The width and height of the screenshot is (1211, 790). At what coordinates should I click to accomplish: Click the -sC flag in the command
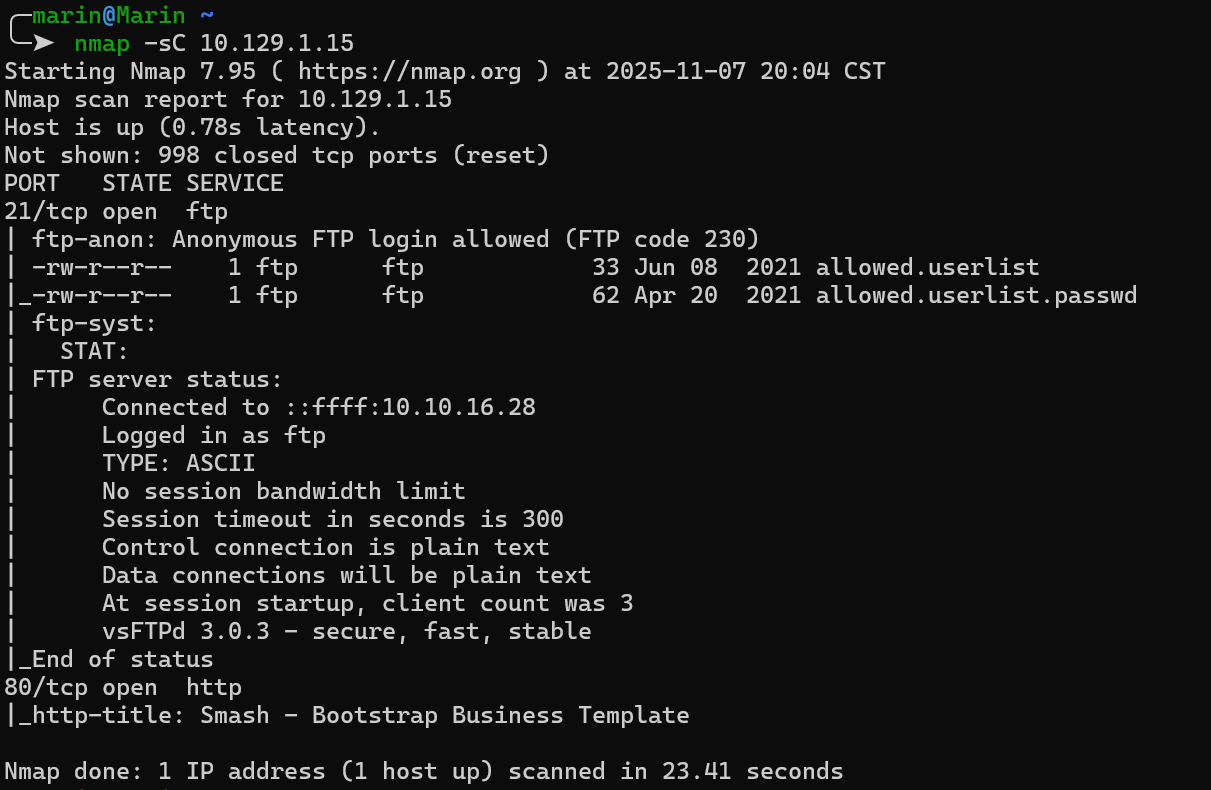click(165, 43)
